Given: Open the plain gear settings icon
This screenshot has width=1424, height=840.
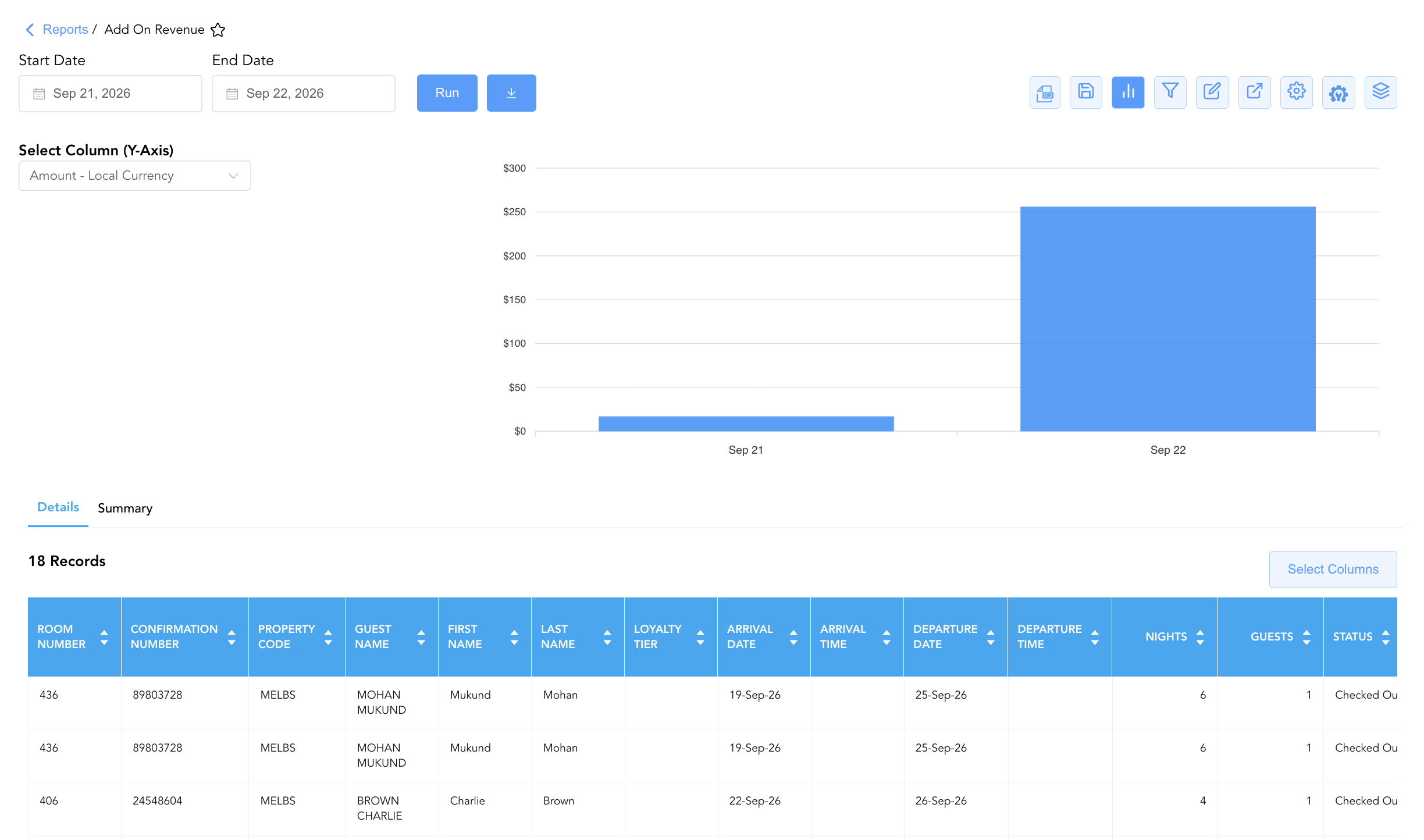Looking at the screenshot, I should click(x=1297, y=92).
